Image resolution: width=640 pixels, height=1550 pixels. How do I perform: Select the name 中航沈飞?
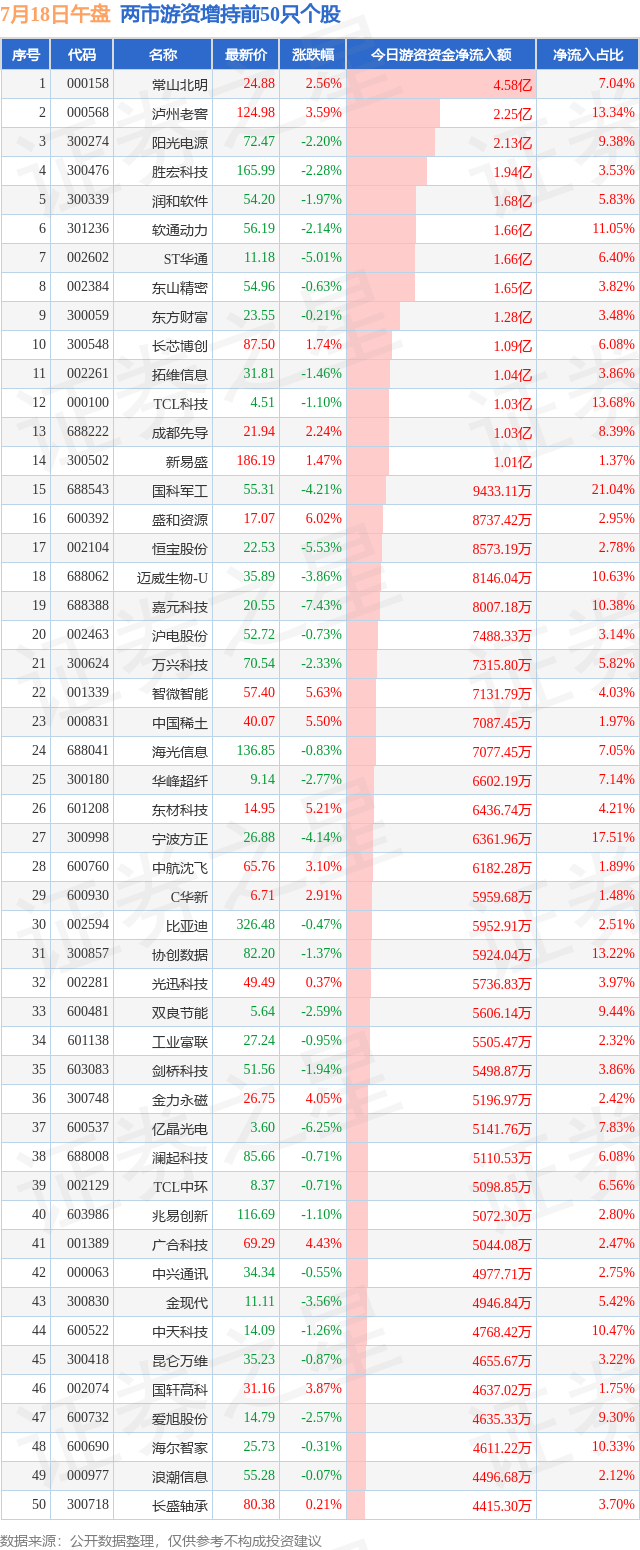point(180,868)
